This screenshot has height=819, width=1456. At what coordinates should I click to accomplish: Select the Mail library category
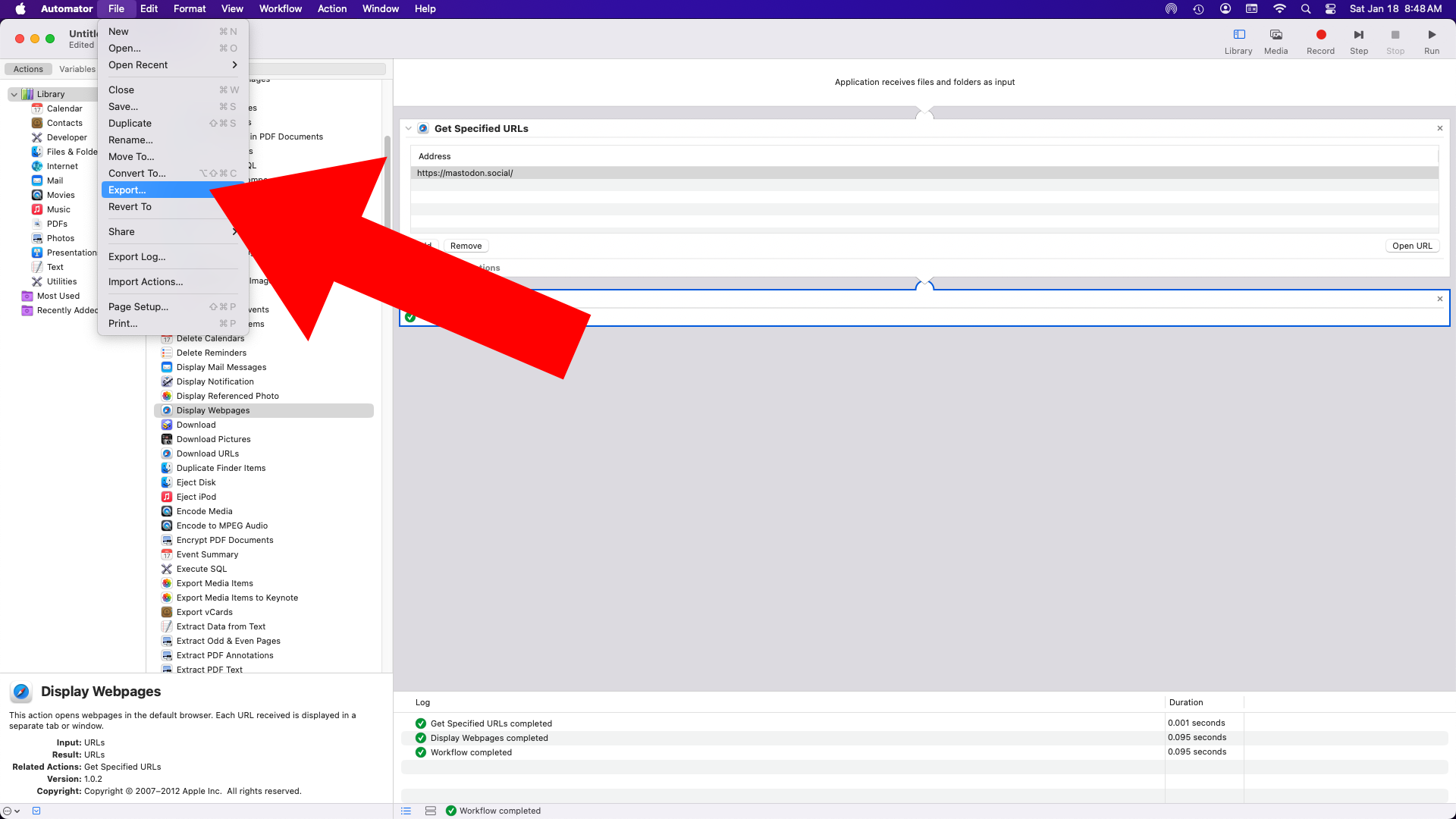point(55,180)
